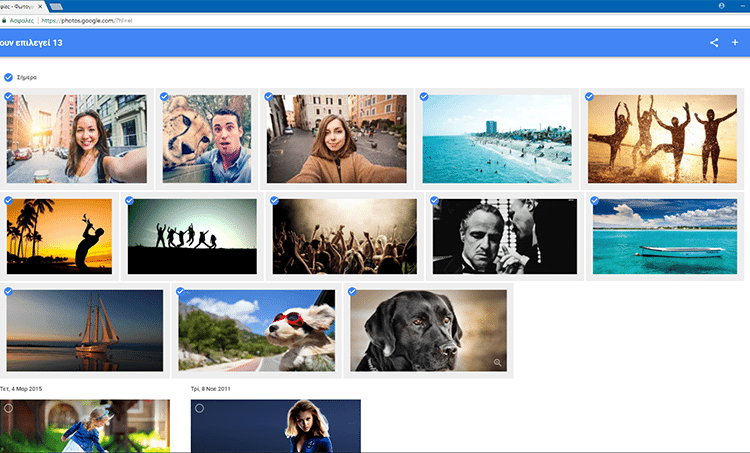The height and width of the screenshot is (453, 750).
Task: Open the aerial beach coastline thumbnail
Action: coord(497,139)
